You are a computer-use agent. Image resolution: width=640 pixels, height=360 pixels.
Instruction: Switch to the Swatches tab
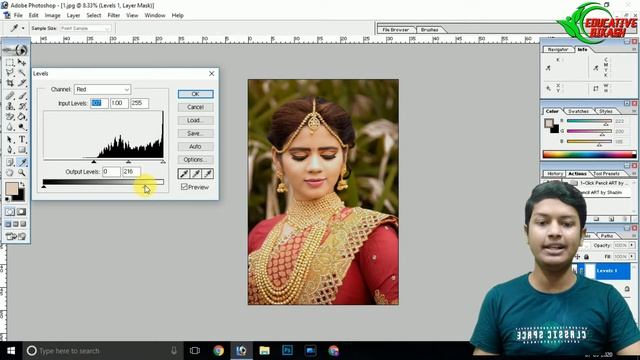578,111
